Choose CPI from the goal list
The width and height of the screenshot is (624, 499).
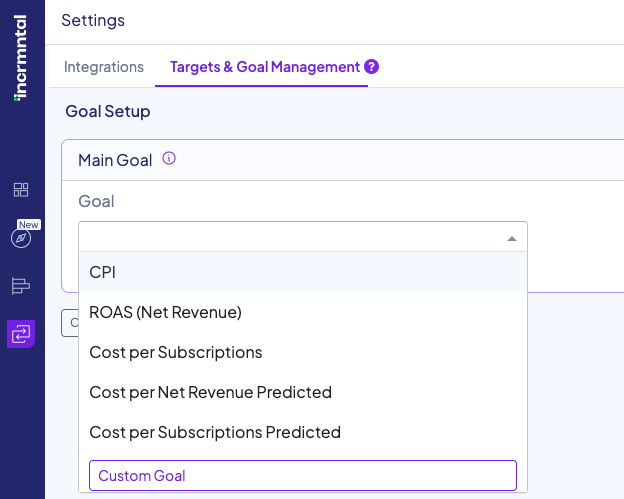pos(103,272)
